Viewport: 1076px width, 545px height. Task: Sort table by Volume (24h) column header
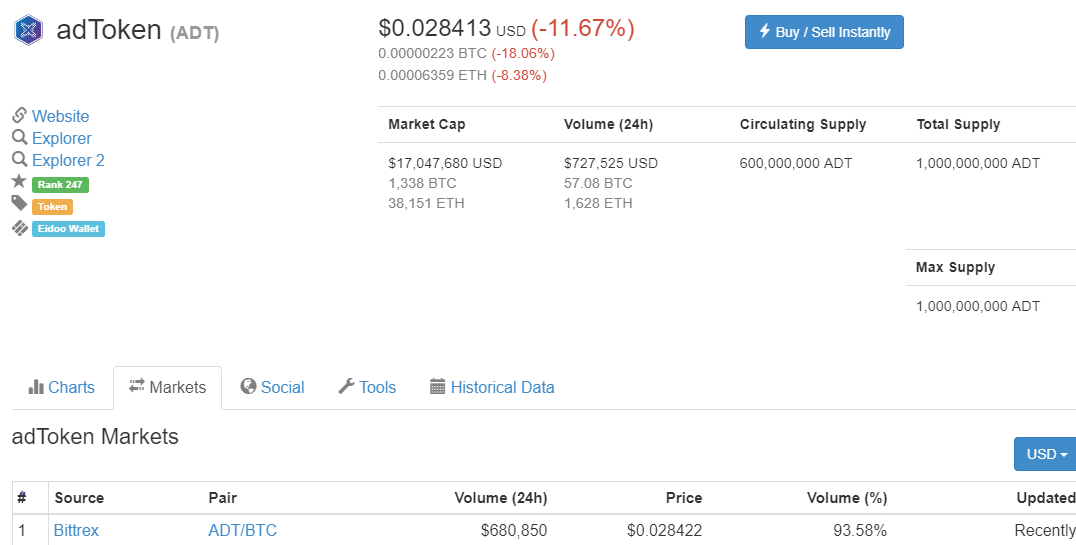500,498
